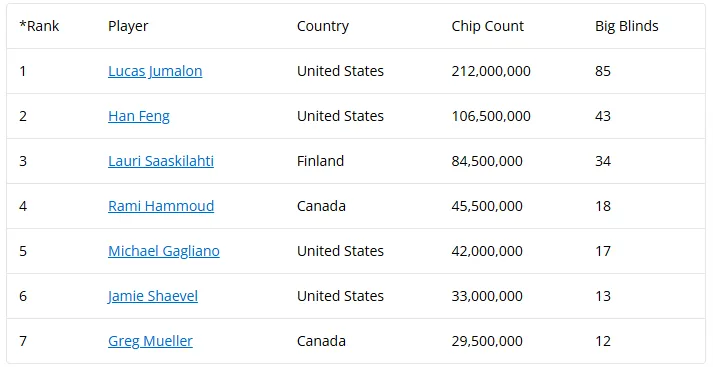
Task: Click the 13 big blinds value
Action: coord(603,297)
